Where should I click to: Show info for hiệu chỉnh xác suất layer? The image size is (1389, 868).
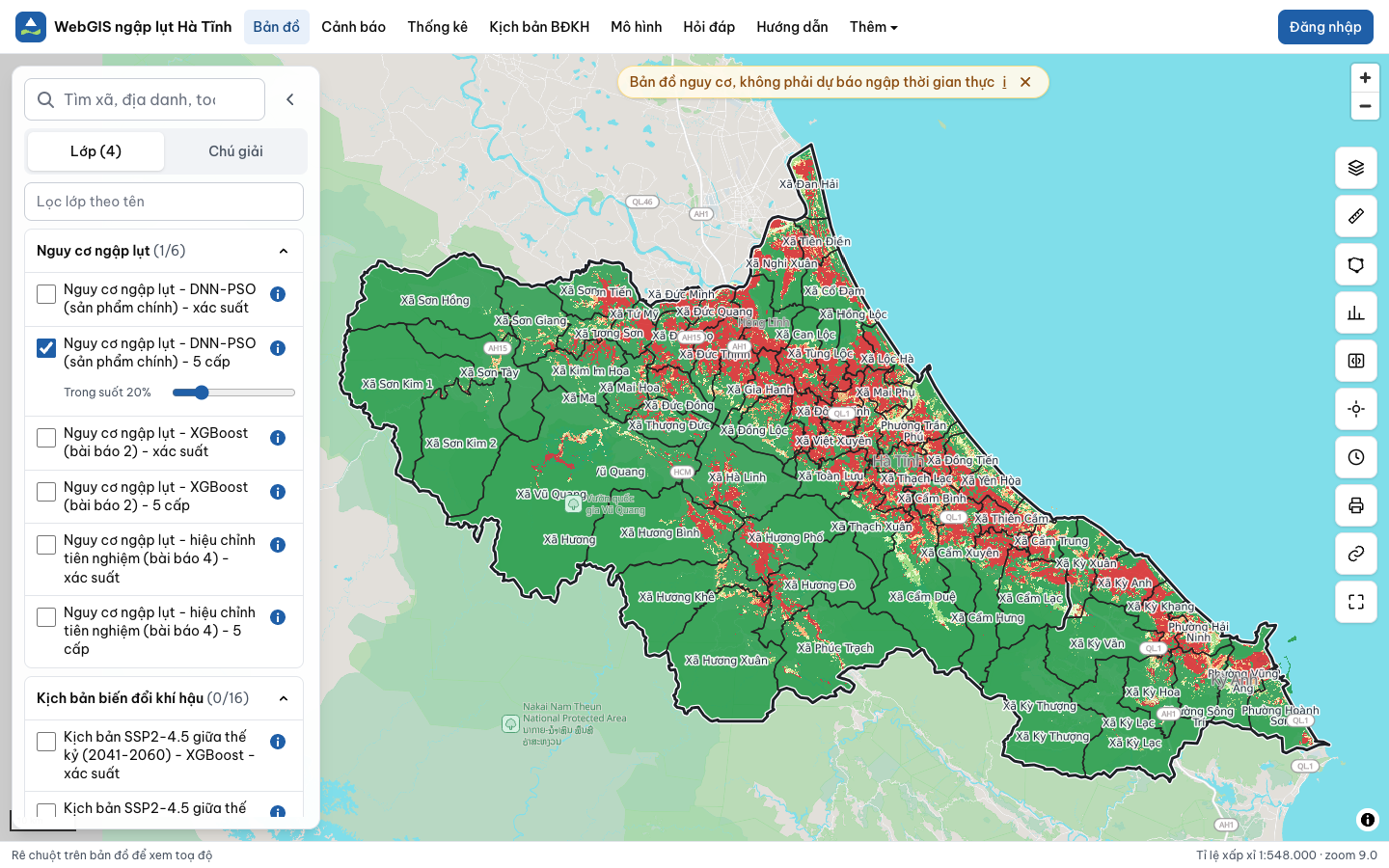[x=278, y=545]
